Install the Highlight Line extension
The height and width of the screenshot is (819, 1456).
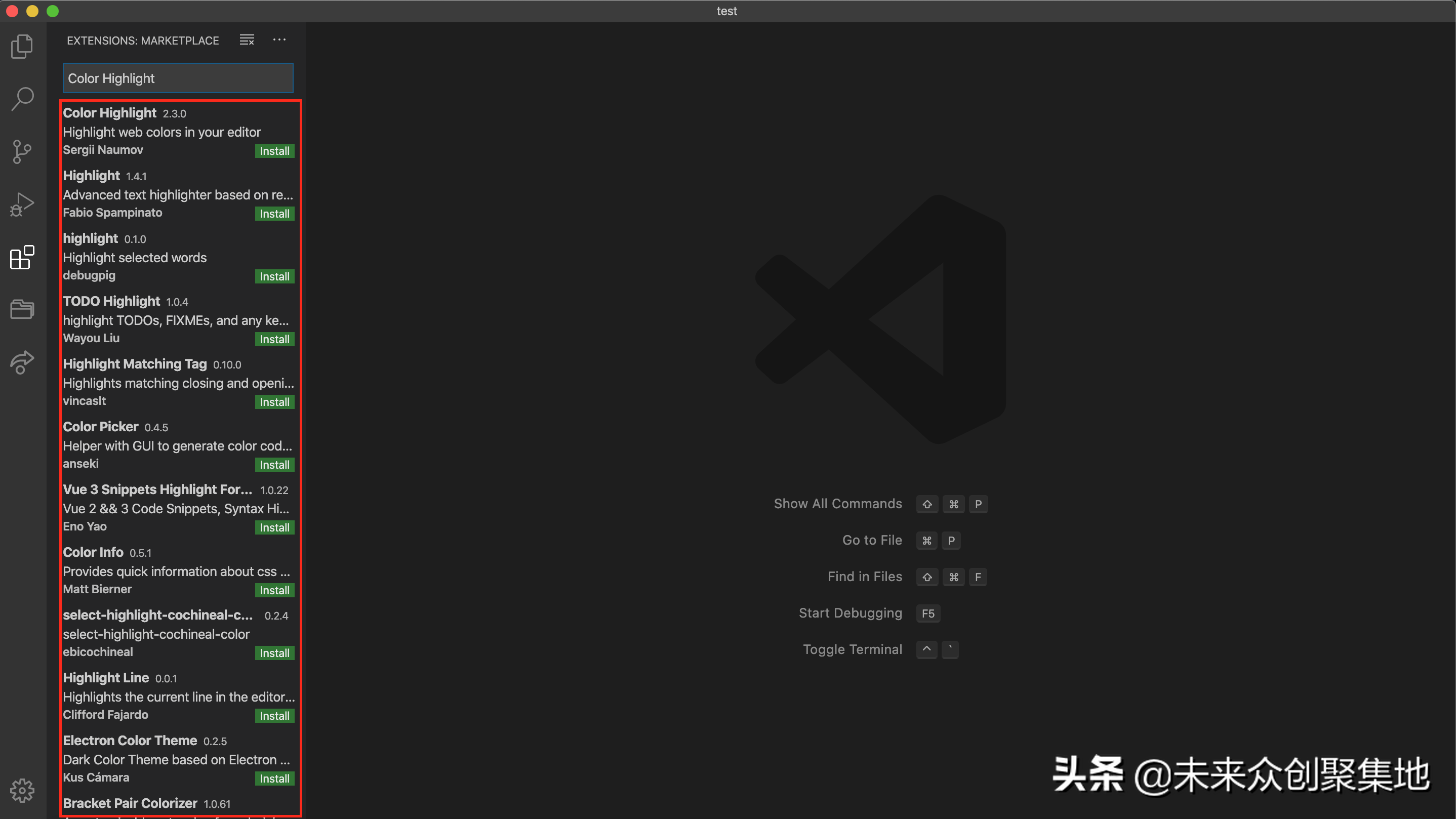click(274, 716)
